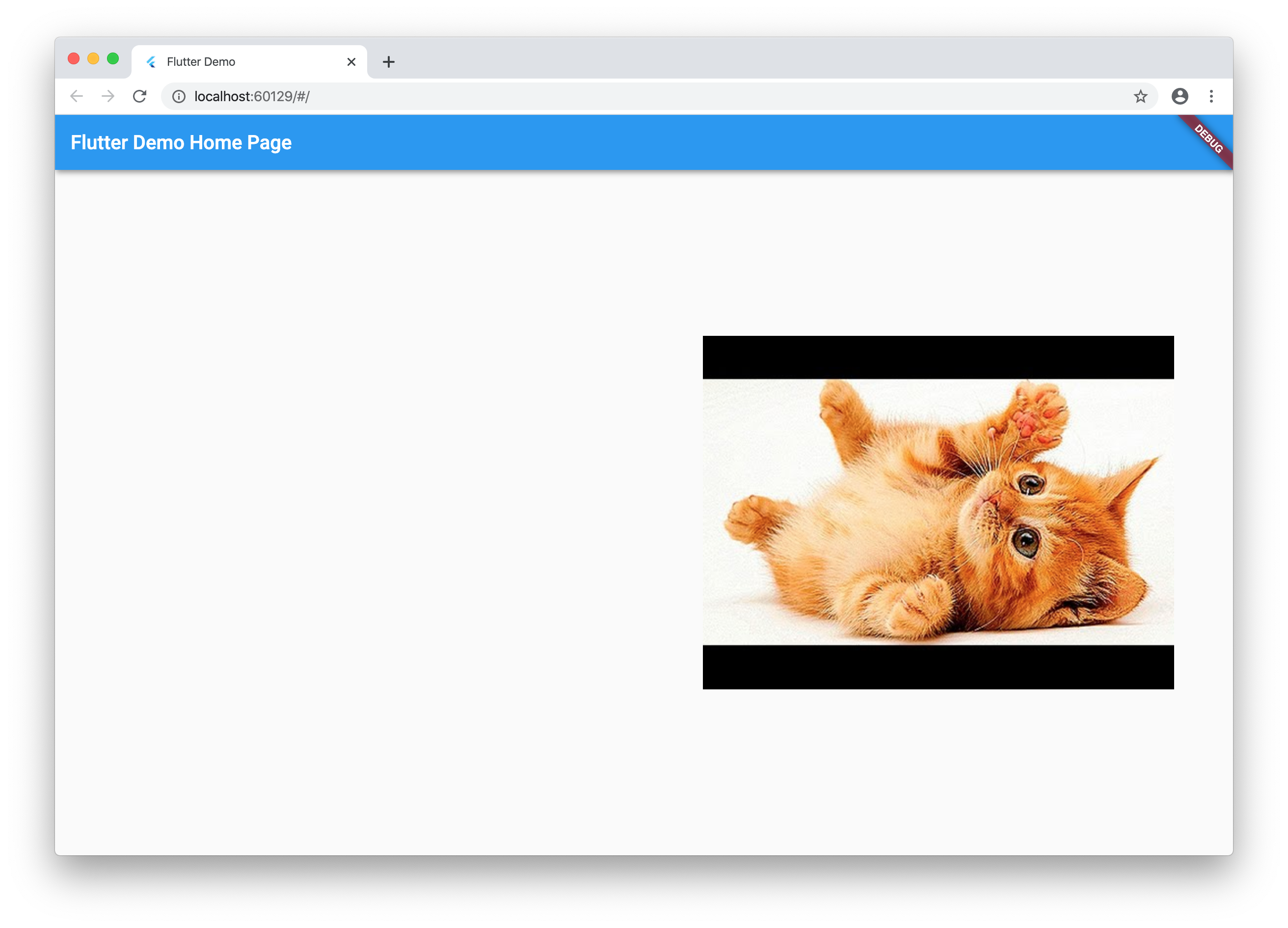Viewport: 1288px width, 928px height.
Task: Click the red close window button
Action: [x=74, y=58]
